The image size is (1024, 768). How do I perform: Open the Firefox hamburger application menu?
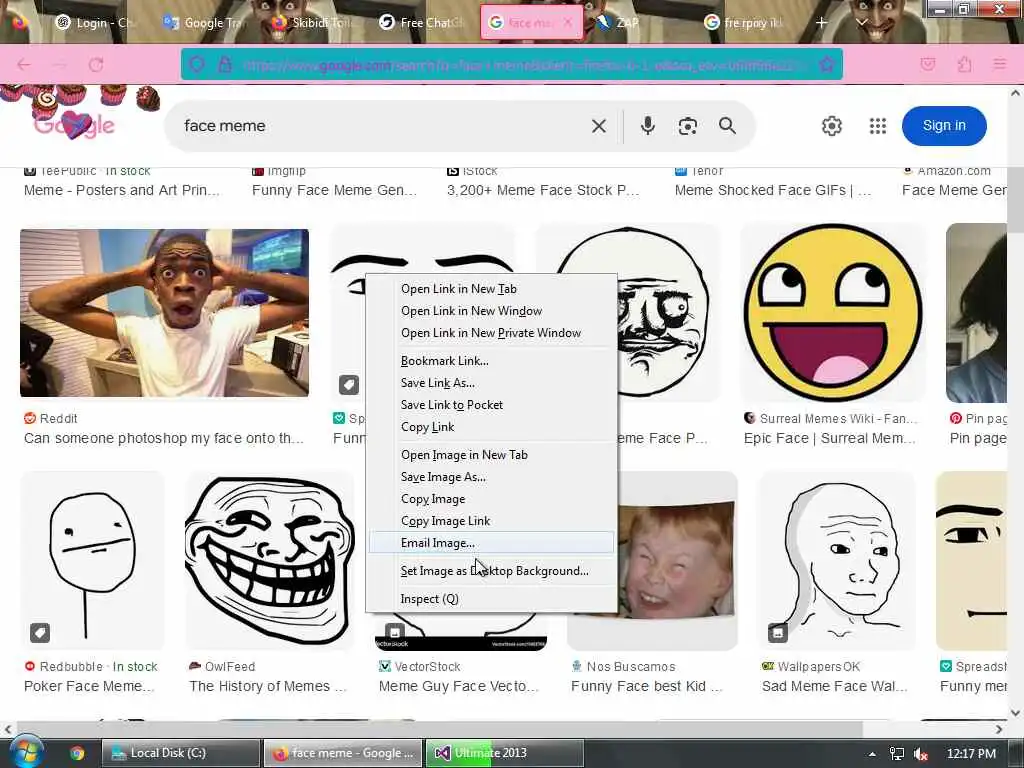(999, 64)
